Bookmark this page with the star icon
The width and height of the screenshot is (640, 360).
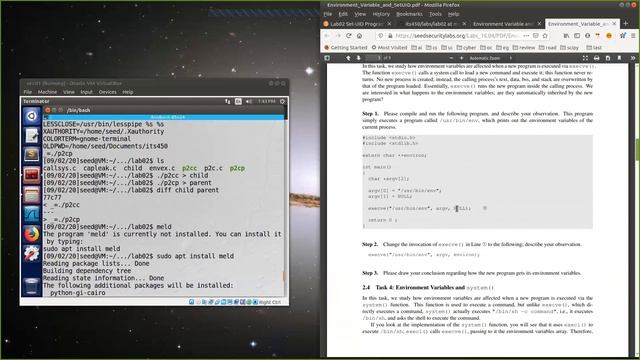pos(545,36)
